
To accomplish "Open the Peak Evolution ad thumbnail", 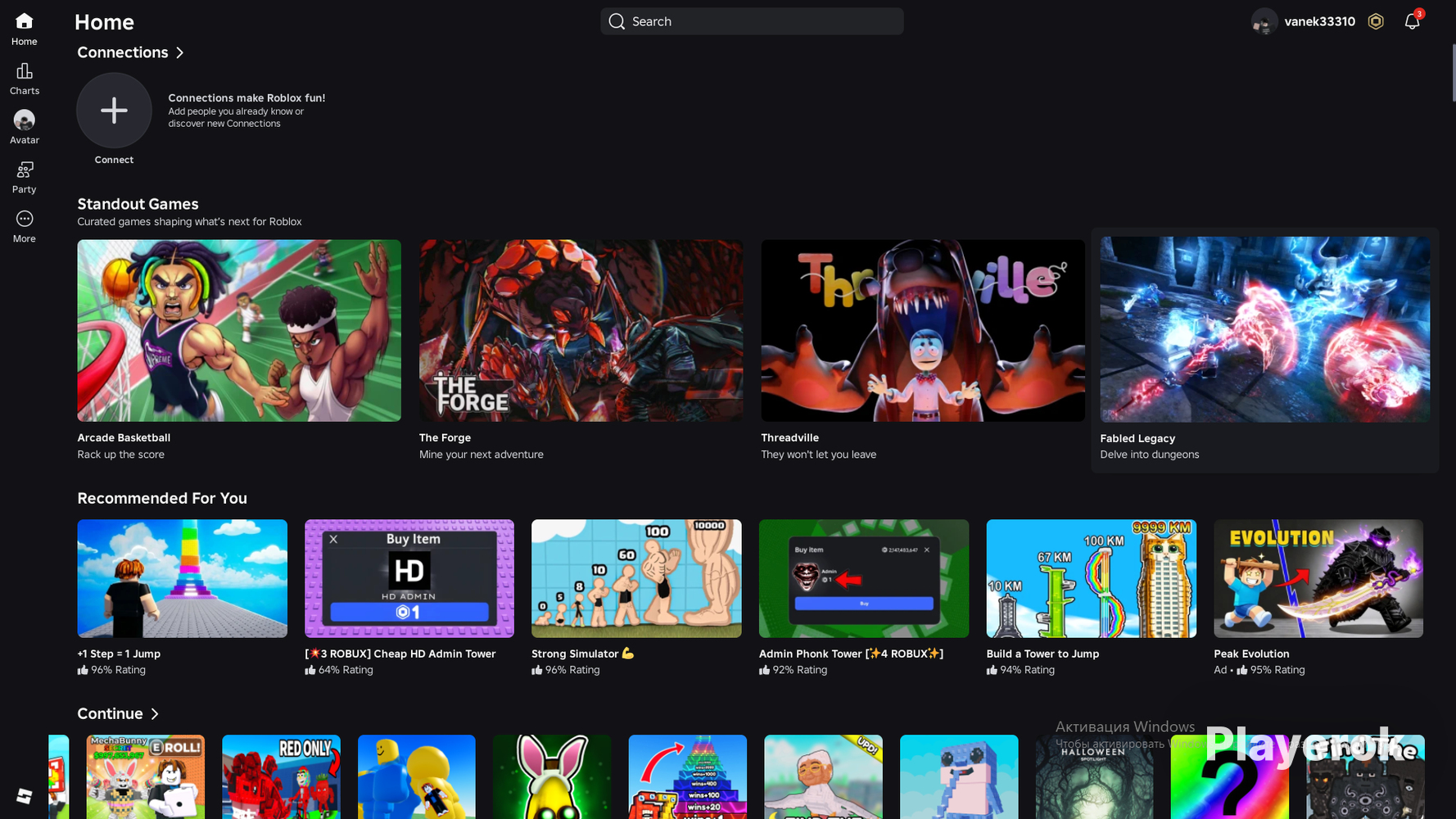I will click(1318, 578).
